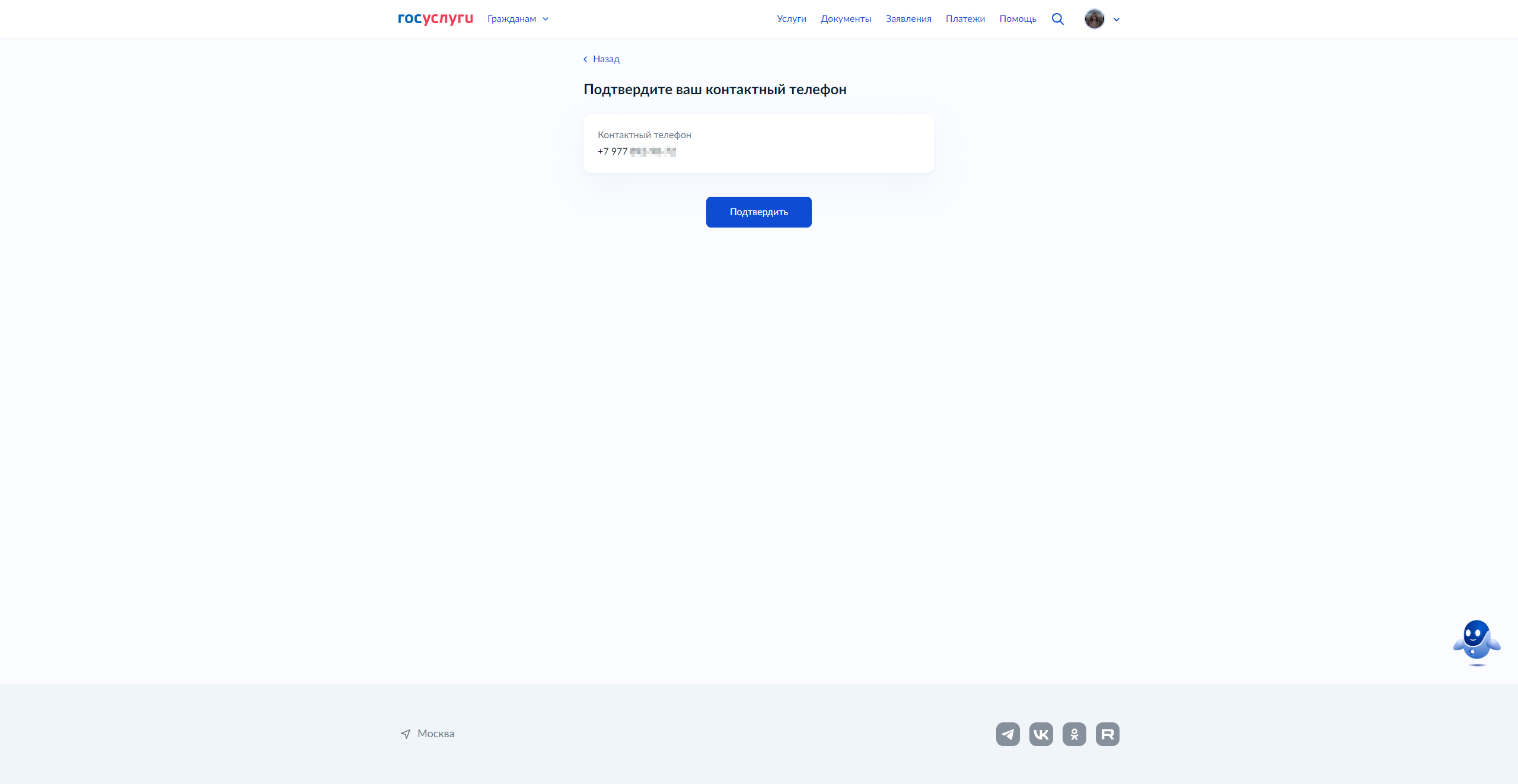Click the search icon

click(1058, 18)
